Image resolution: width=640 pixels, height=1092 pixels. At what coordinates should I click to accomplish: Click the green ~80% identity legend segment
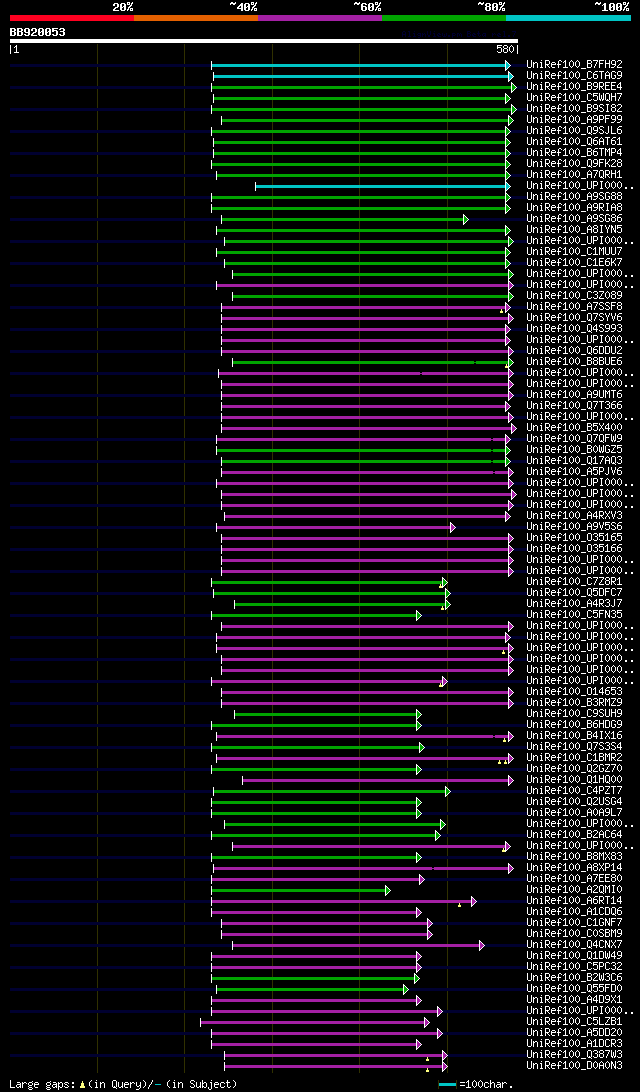[x=444, y=17]
